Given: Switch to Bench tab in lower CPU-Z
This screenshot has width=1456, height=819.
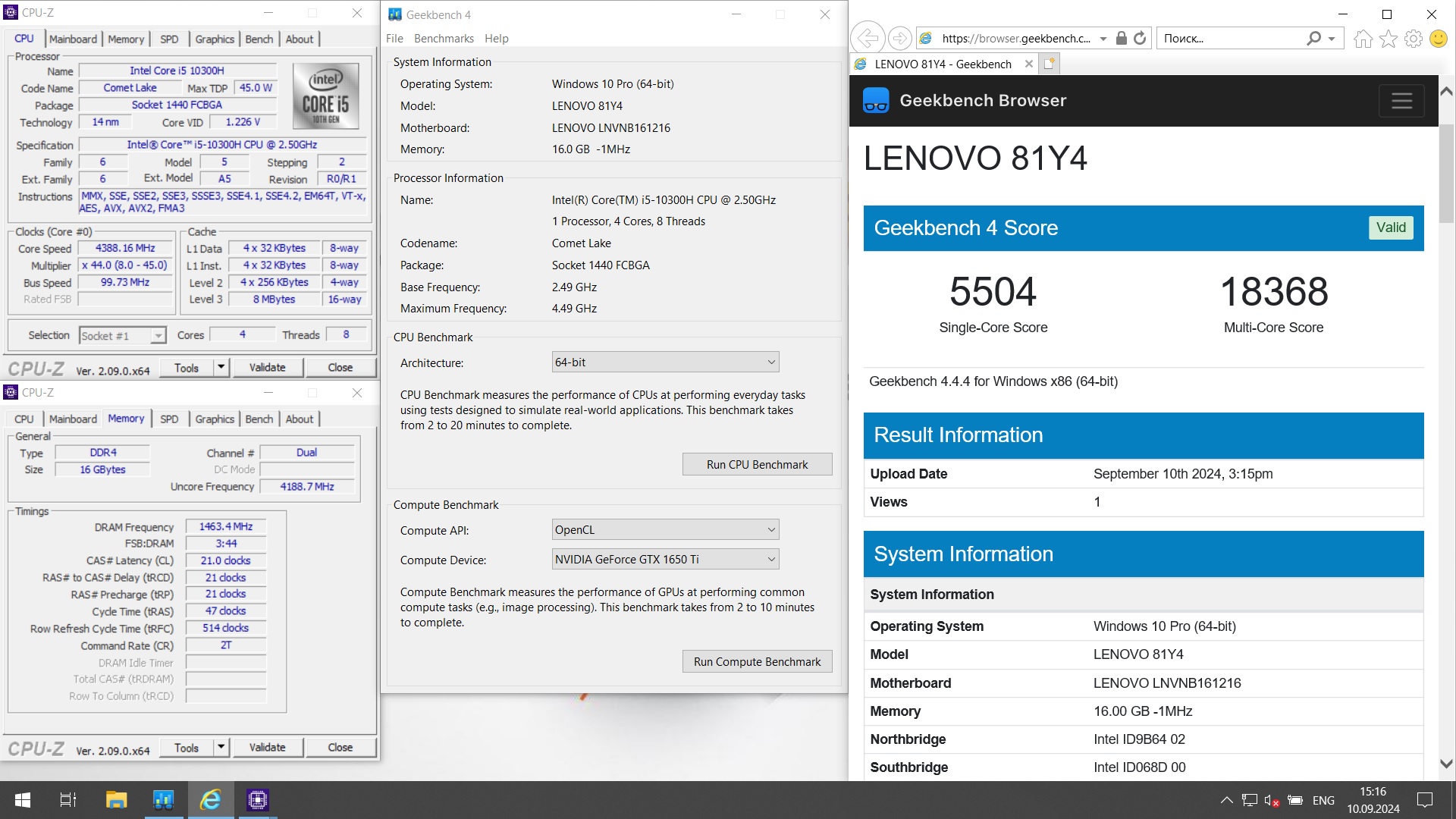Looking at the screenshot, I should (259, 419).
